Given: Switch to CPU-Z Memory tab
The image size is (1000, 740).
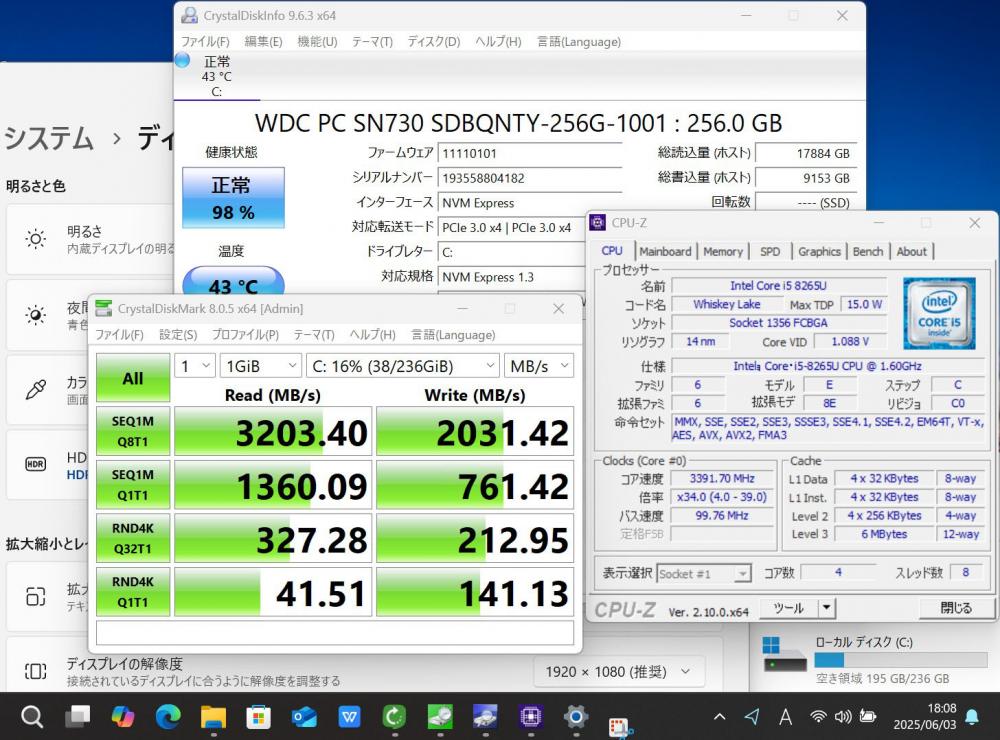Looking at the screenshot, I should point(723,251).
